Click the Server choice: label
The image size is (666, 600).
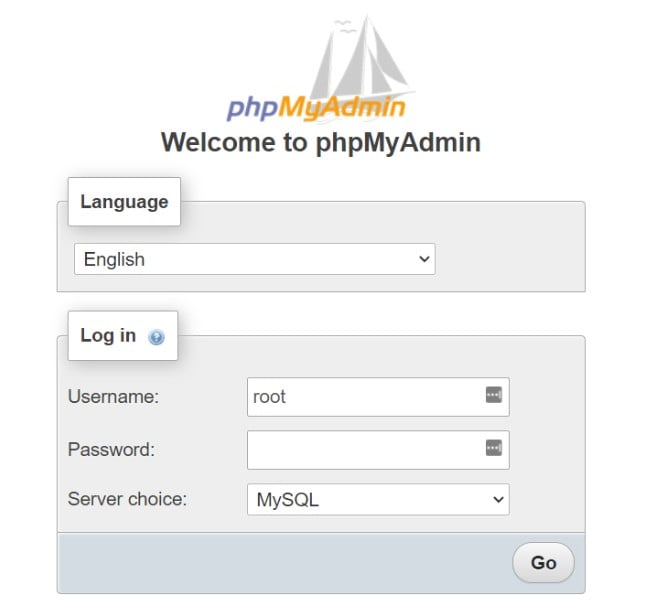point(127,499)
